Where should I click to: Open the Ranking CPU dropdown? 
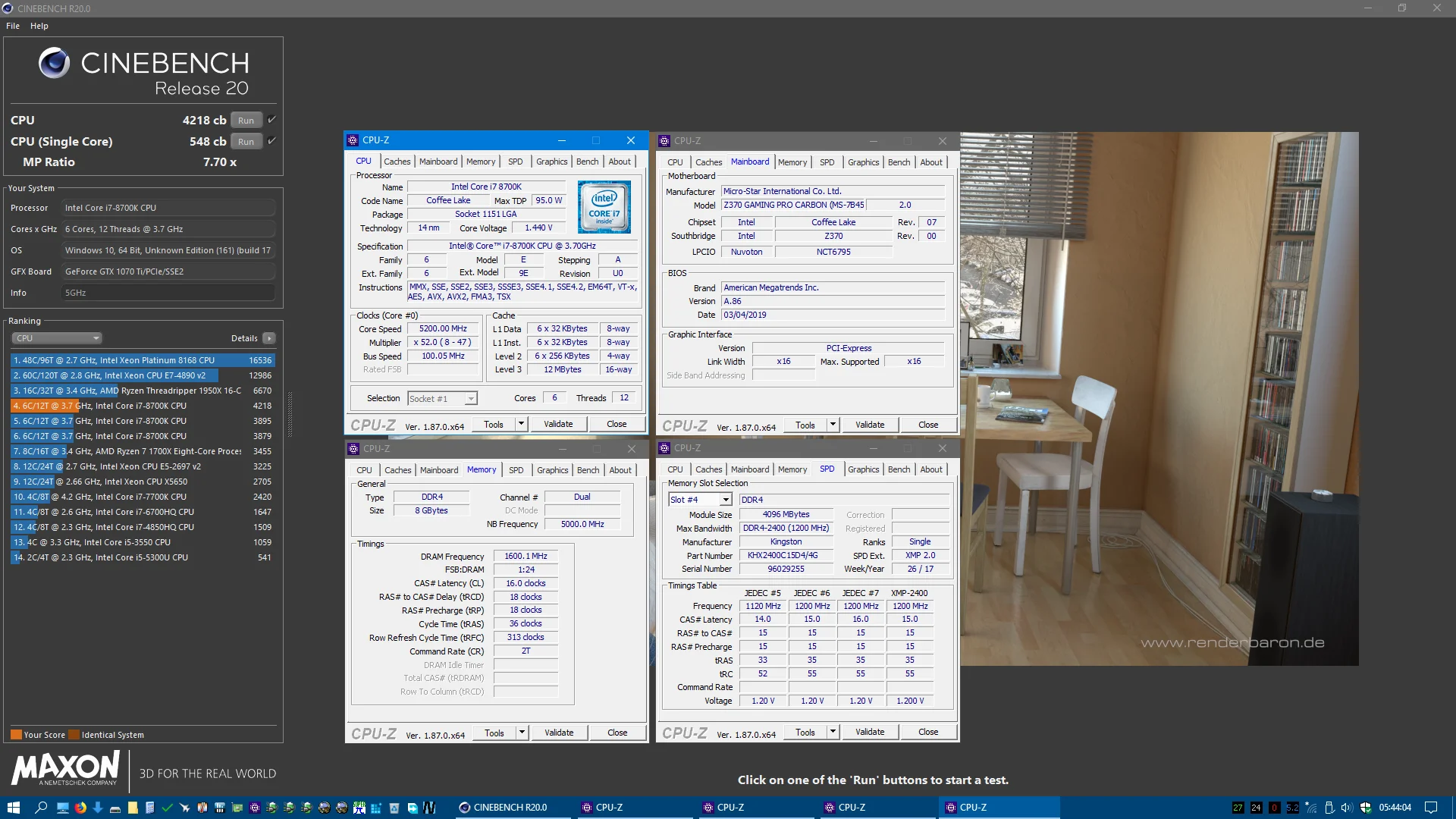coord(57,338)
